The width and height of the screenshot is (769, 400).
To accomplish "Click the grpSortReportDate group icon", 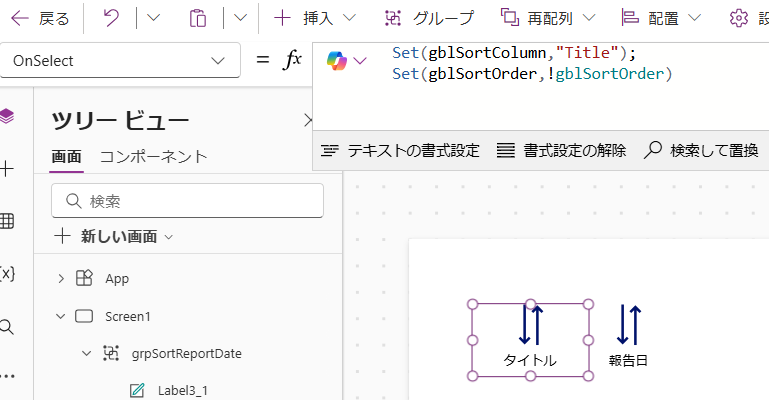I will [110, 353].
